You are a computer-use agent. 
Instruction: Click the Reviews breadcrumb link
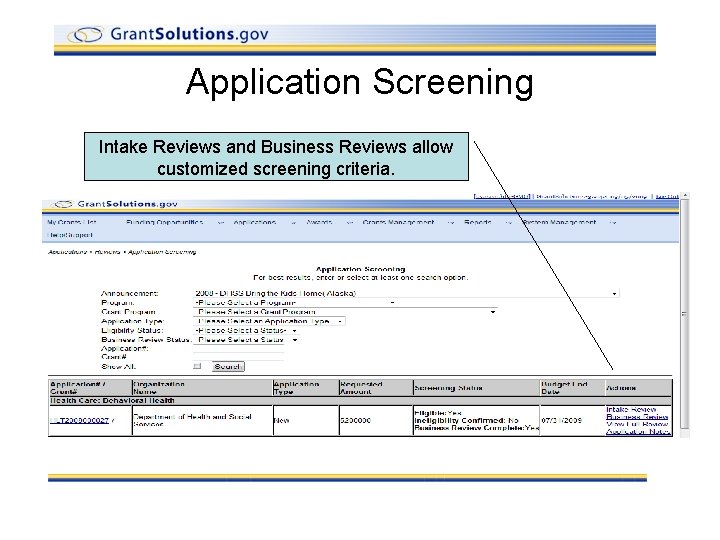click(107, 252)
